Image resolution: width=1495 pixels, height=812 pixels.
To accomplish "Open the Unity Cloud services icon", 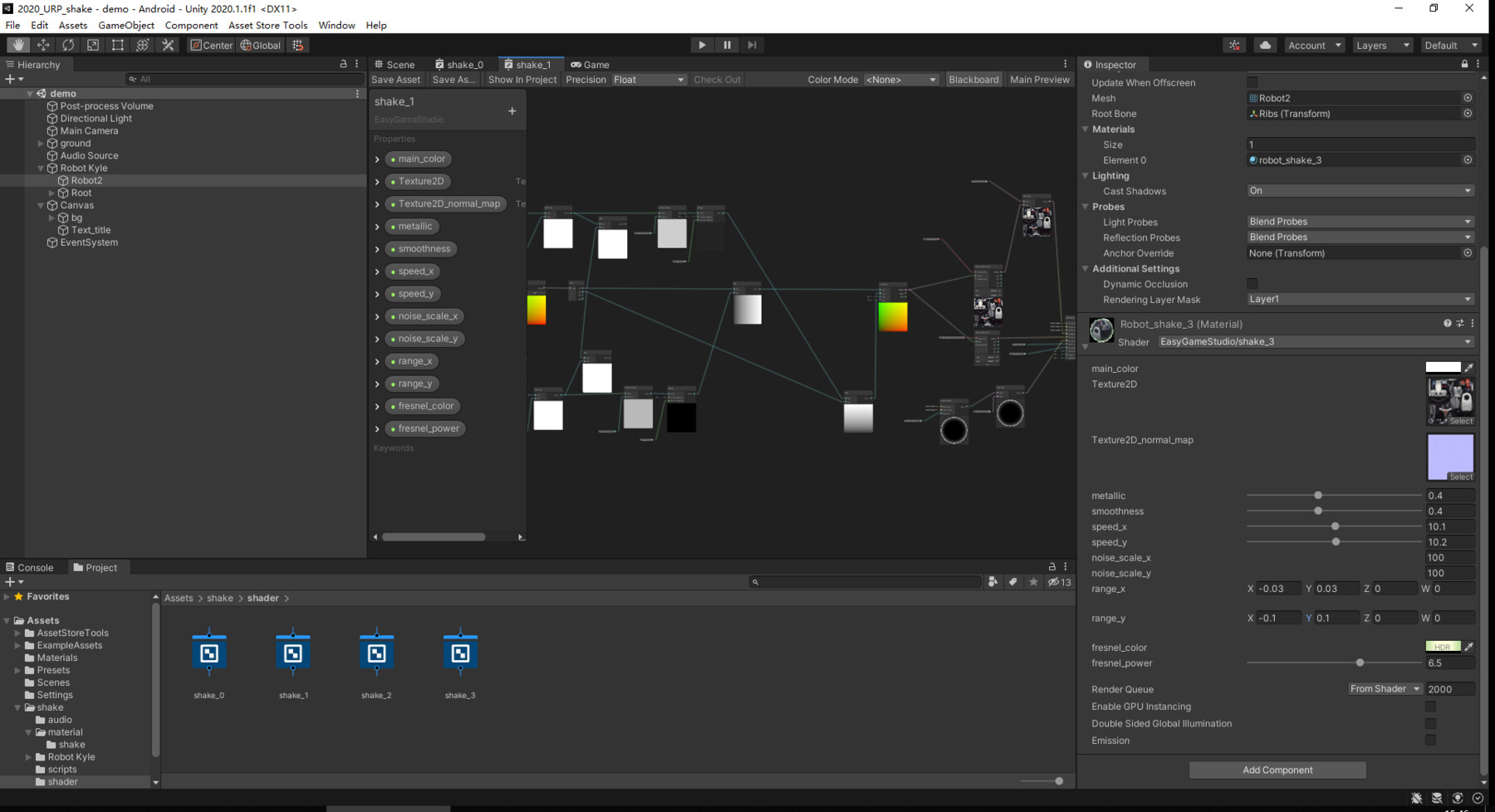I will (x=1265, y=45).
